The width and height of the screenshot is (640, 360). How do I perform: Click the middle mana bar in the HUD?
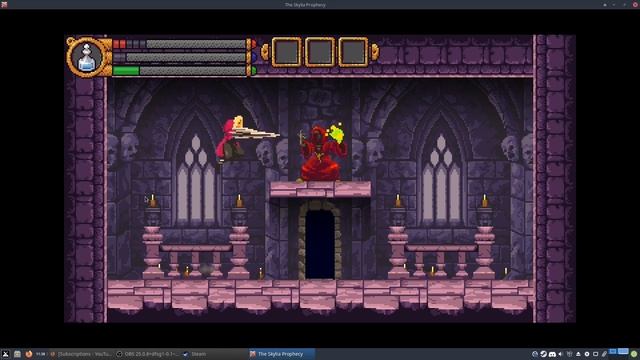coord(180,57)
